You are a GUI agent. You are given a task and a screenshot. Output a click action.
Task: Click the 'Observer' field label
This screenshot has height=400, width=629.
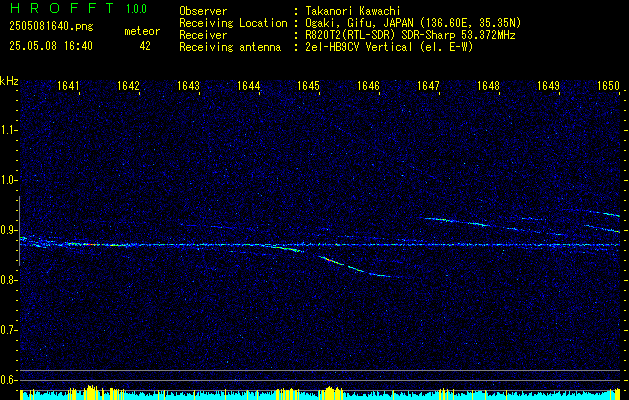[x=203, y=11]
